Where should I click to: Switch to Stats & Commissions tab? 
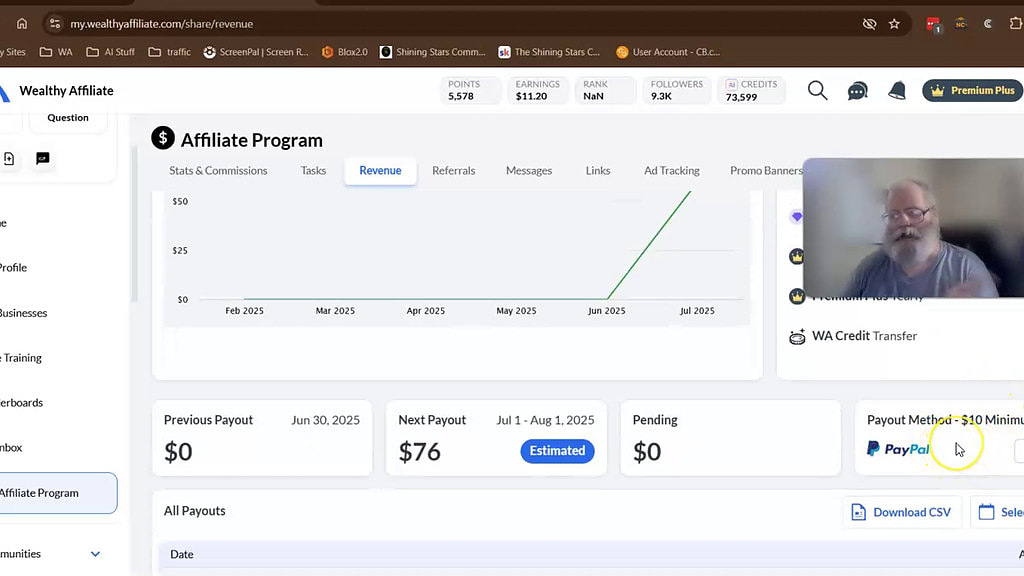[218, 170]
